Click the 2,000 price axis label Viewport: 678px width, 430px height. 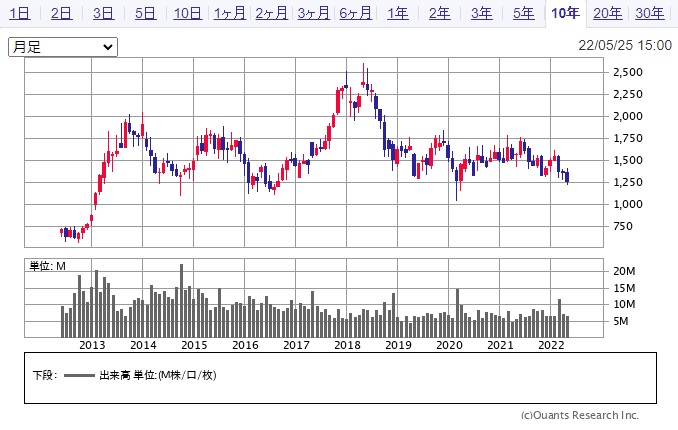pyautogui.click(x=628, y=116)
